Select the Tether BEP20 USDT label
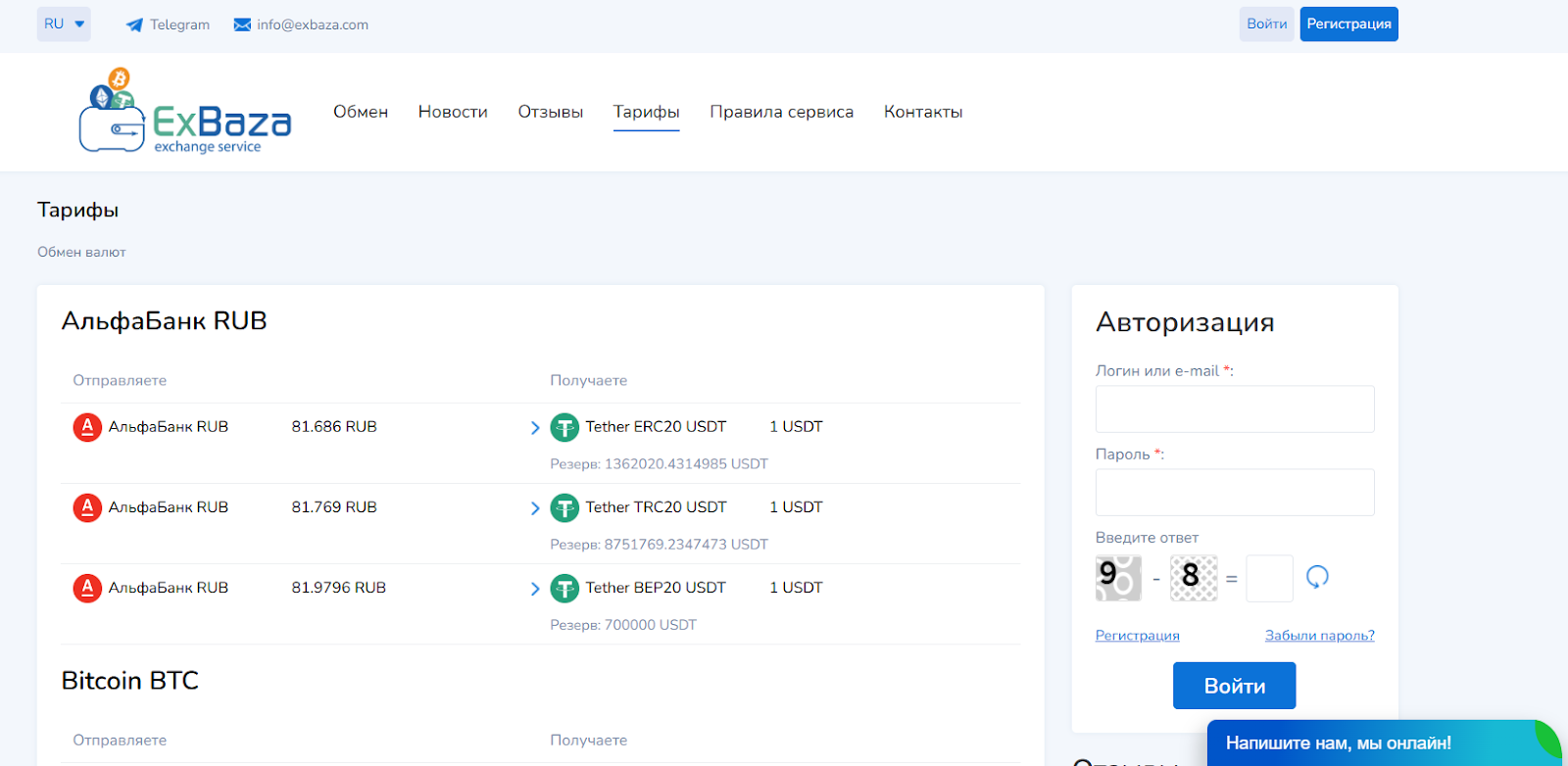The width and height of the screenshot is (1568, 766). tap(656, 588)
